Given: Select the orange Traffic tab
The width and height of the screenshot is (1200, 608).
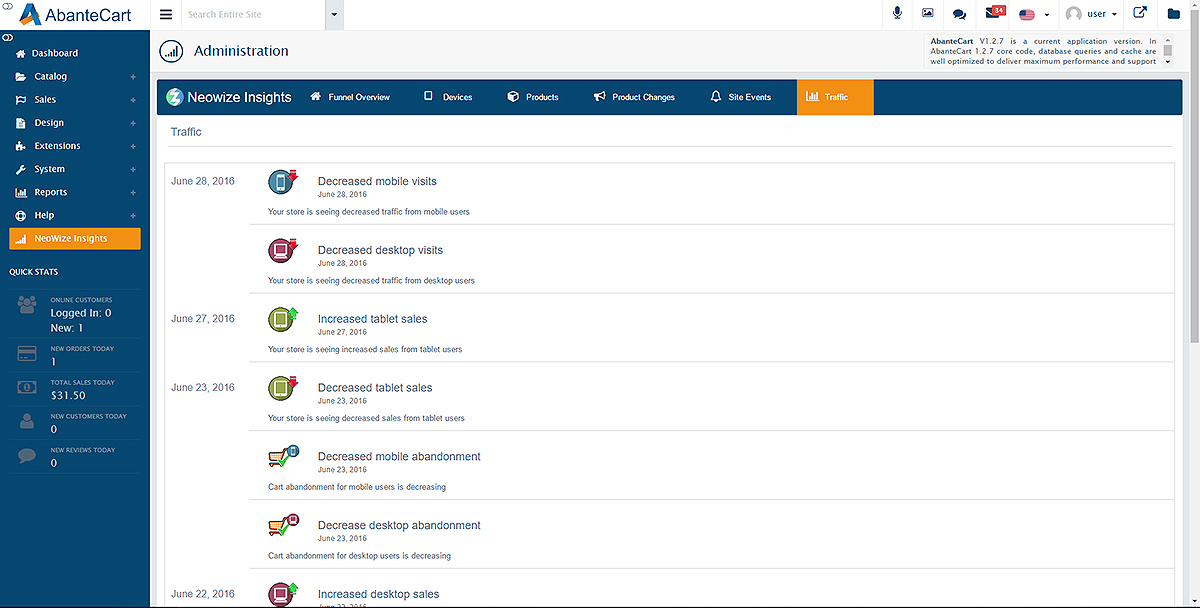Looking at the screenshot, I should [x=835, y=97].
